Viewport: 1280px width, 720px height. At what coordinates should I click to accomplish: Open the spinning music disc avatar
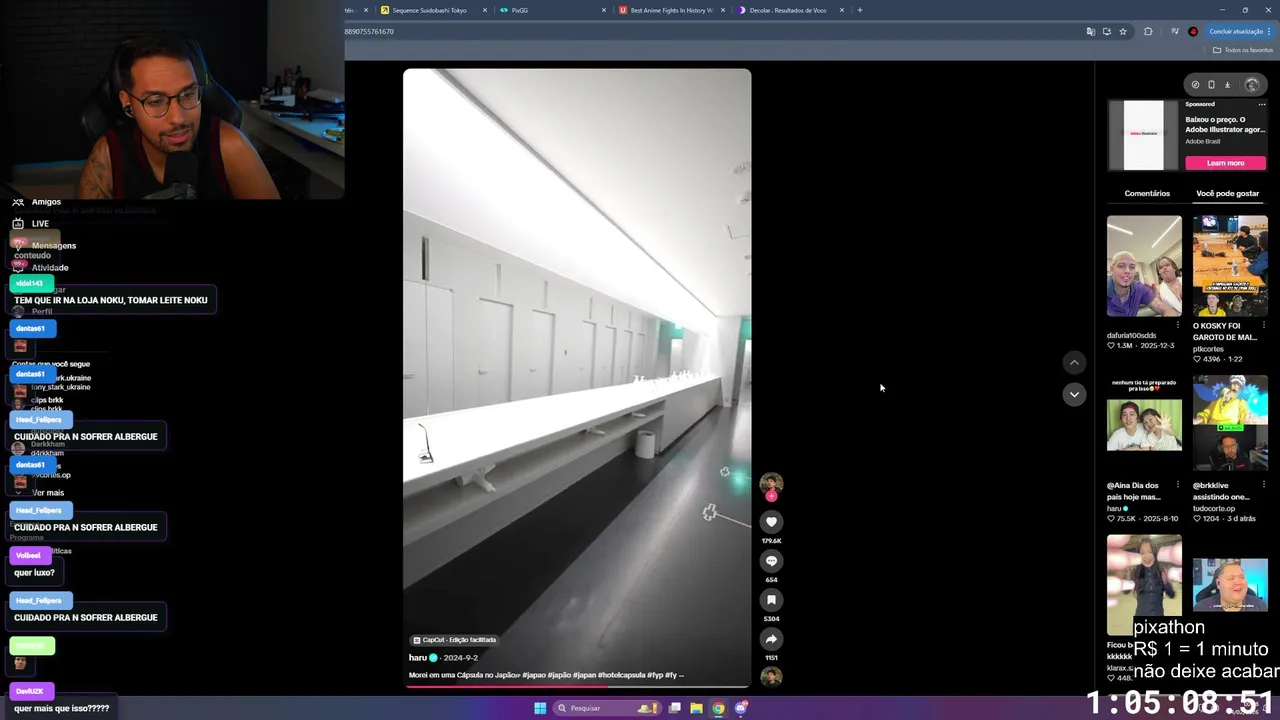pyautogui.click(x=771, y=677)
